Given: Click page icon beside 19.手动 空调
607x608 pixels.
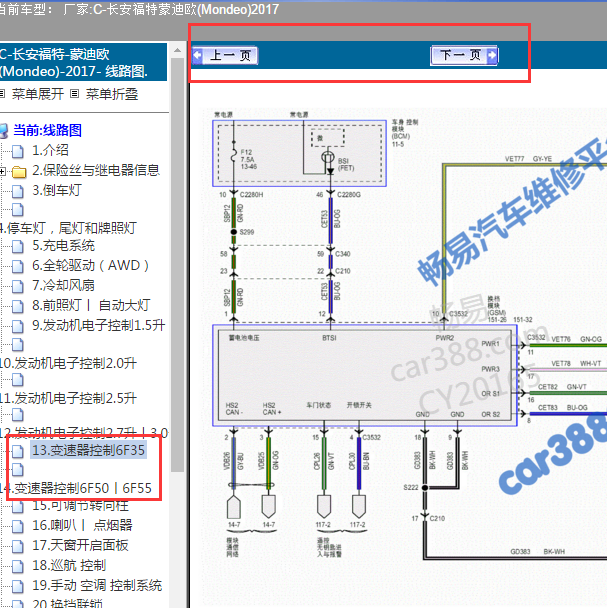Looking at the screenshot, I should 17,586.
